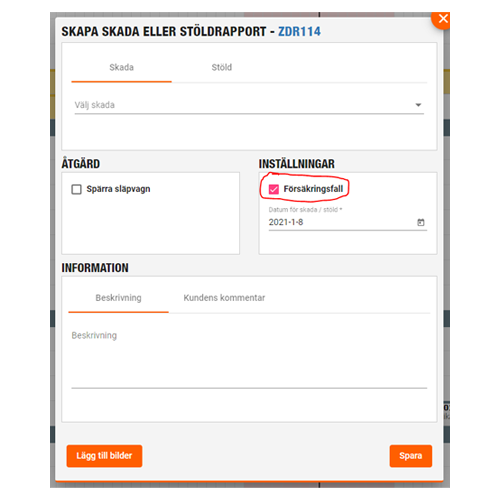The height and width of the screenshot is (500, 500).
Task: Click the Skapa skada eller stöldrapport title
Action: tap(164, 32)
